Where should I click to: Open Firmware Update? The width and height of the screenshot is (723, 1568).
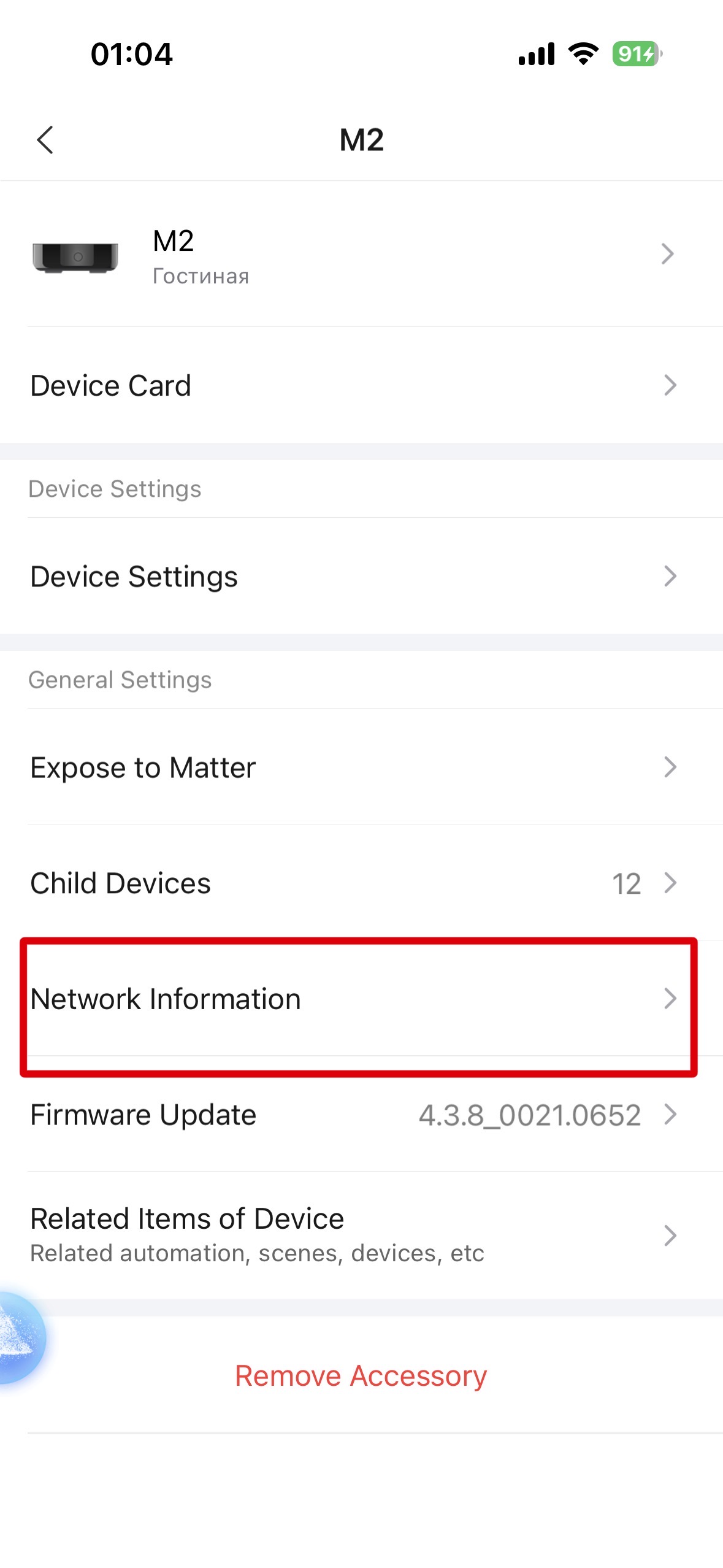(x=143, y=1115)
